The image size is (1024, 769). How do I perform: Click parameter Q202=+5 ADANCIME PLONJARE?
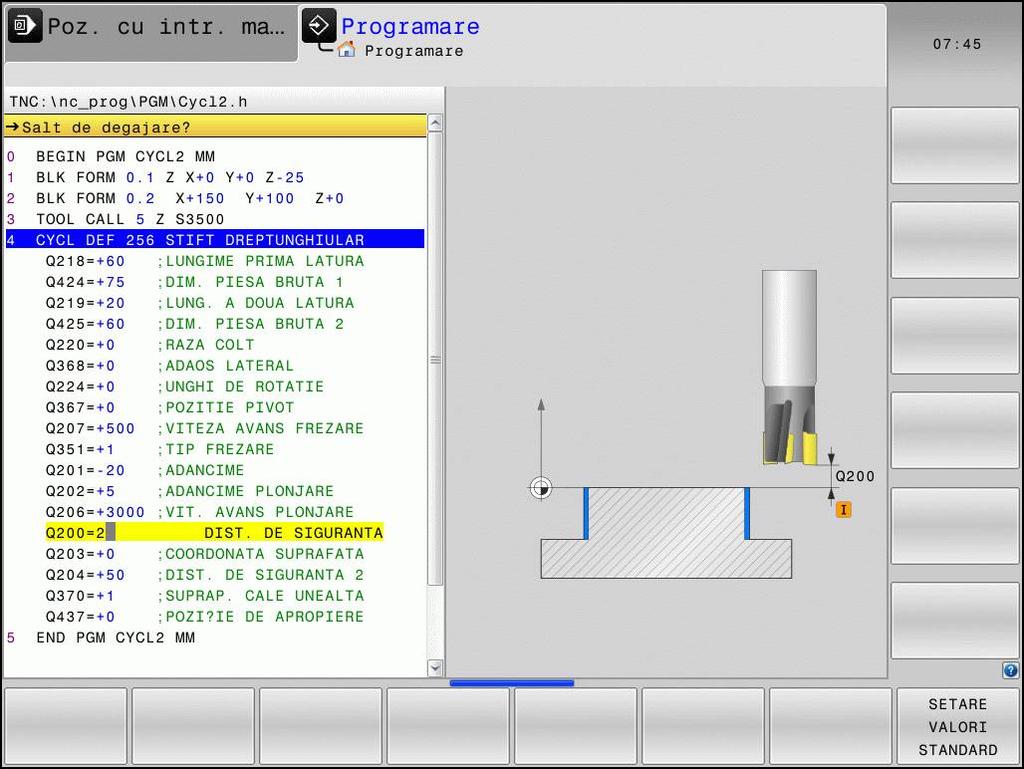click(189, 491)
